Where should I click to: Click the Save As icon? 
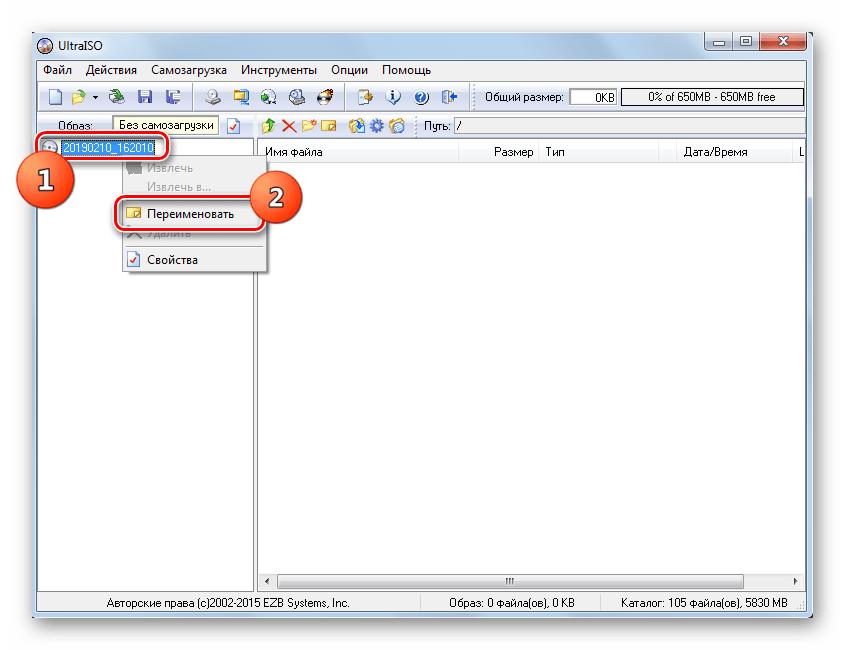[173, 97]
